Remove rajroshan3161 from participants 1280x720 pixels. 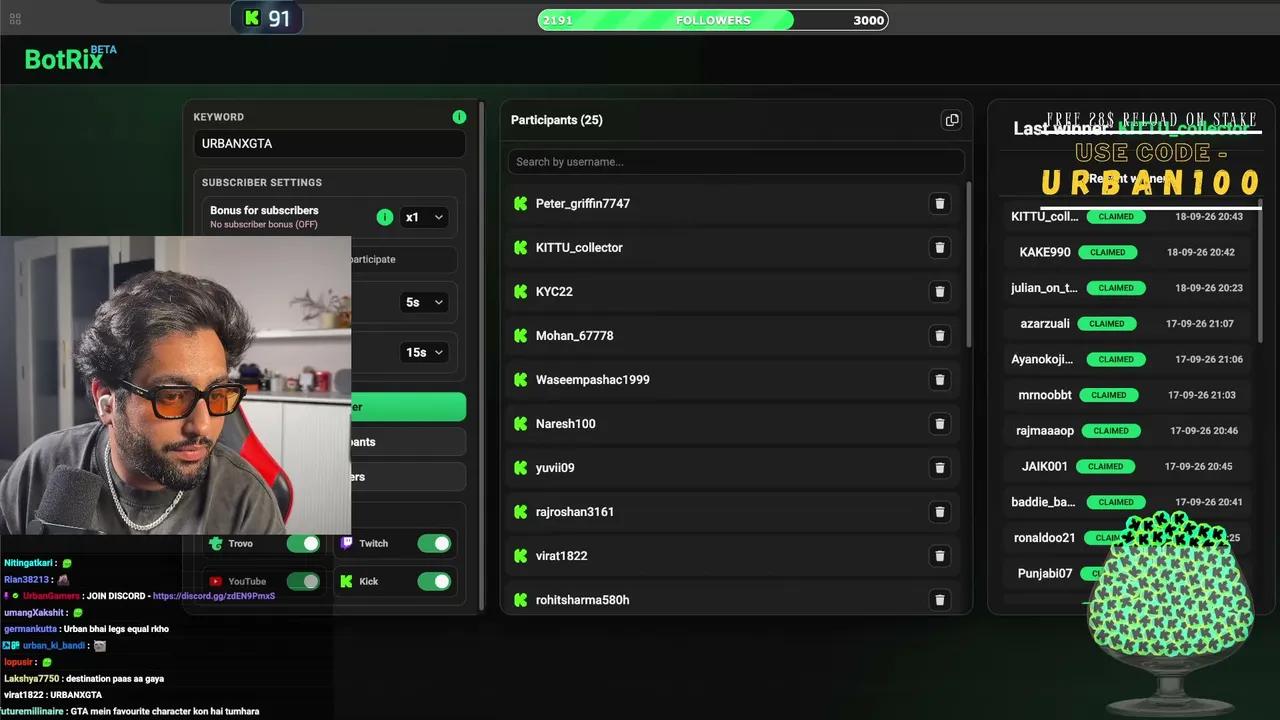coord(939,512)
